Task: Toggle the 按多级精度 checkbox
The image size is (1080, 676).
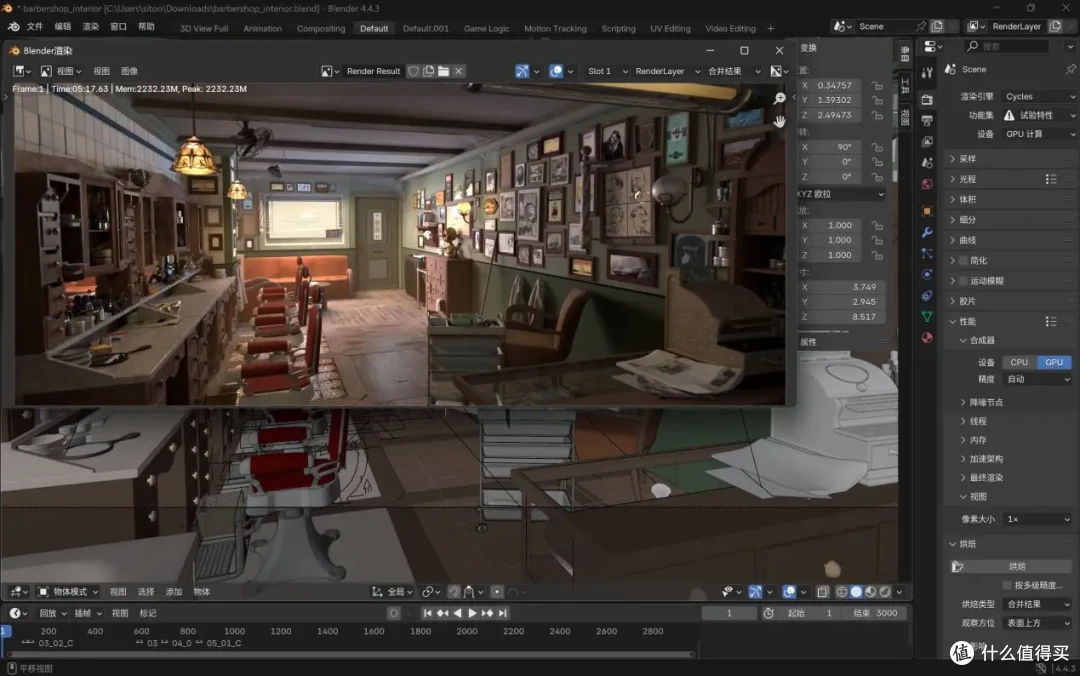Action: (x=1007, y=586)
